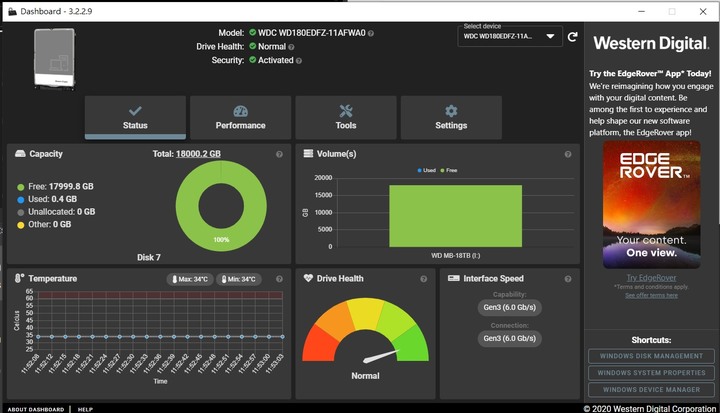The image size is (720, 413).
Task: Click the Total 18000.2 GB link
Action: coord(198,154)
